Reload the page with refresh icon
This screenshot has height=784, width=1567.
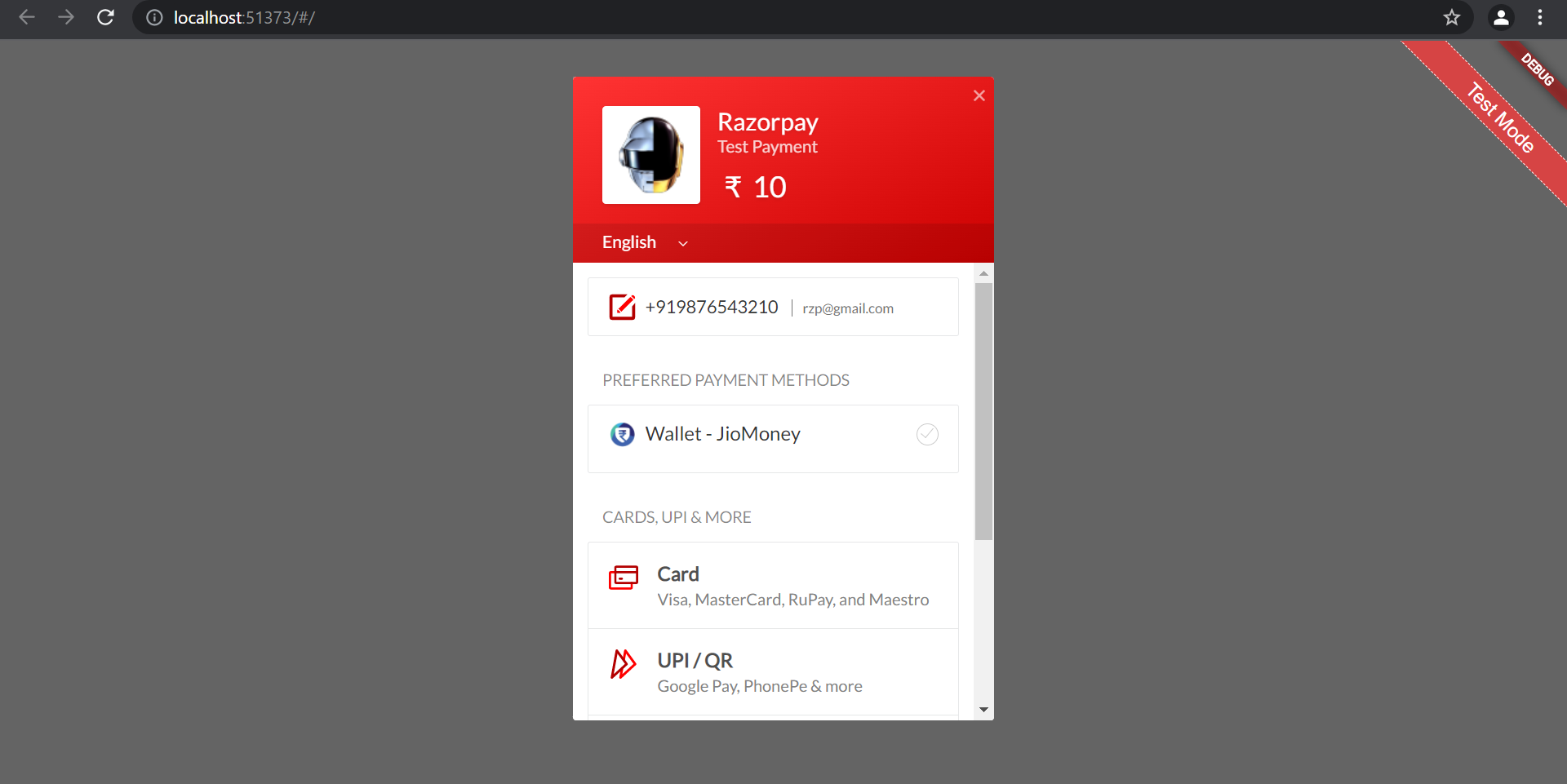click(105, 17)
